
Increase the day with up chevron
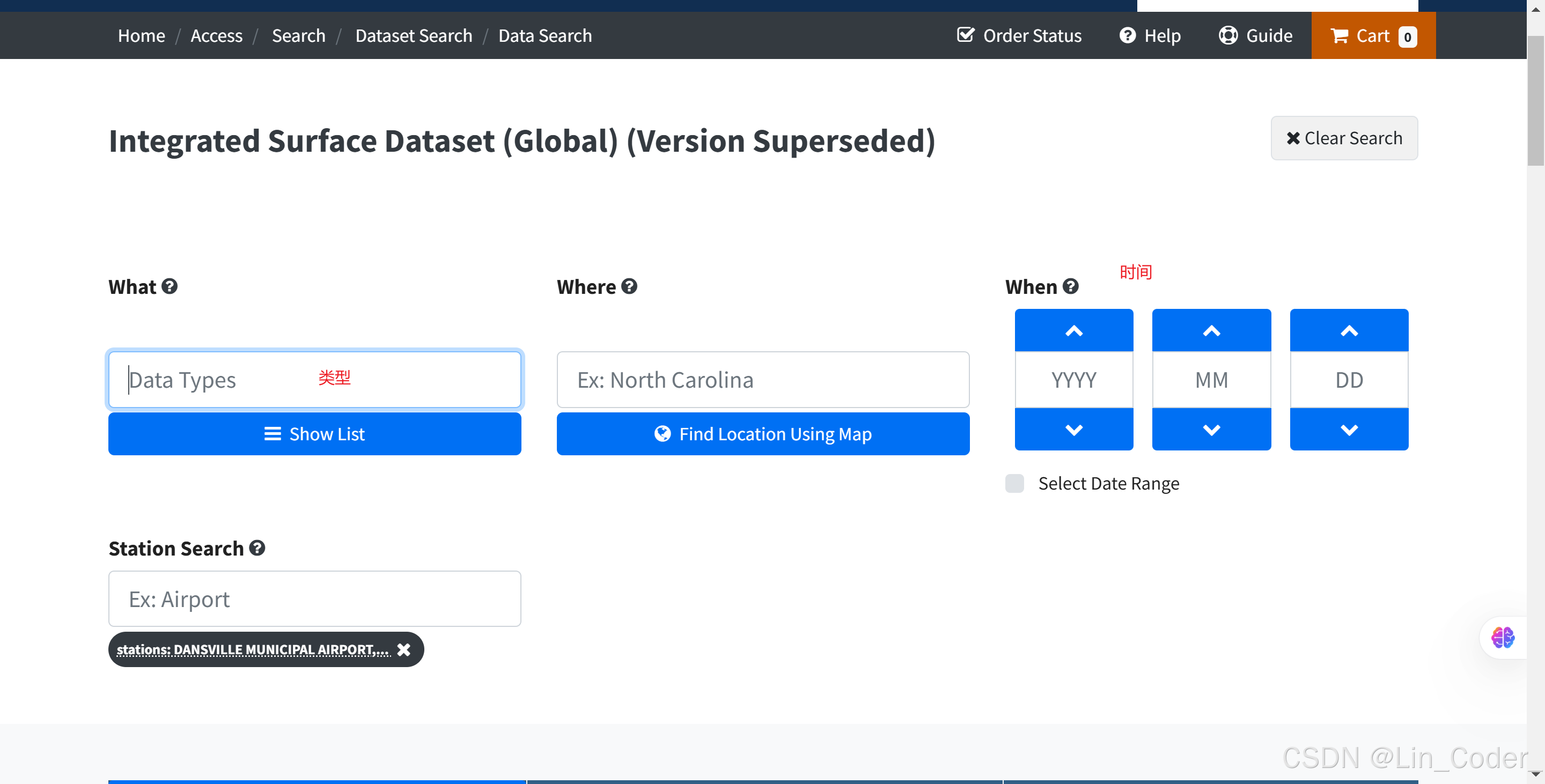coord(1349,331)
